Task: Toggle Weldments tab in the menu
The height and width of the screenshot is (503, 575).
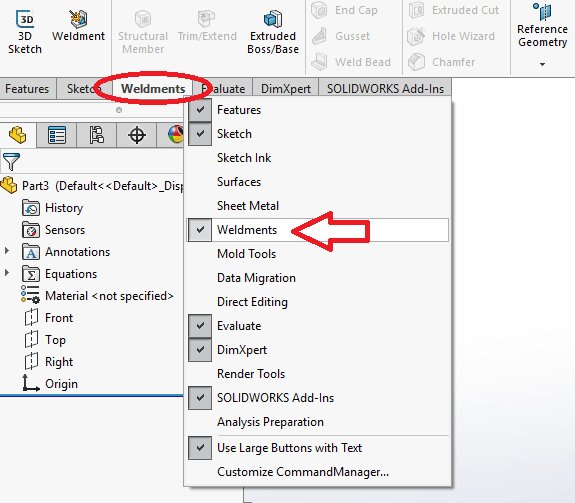Action: coord(318,230)
